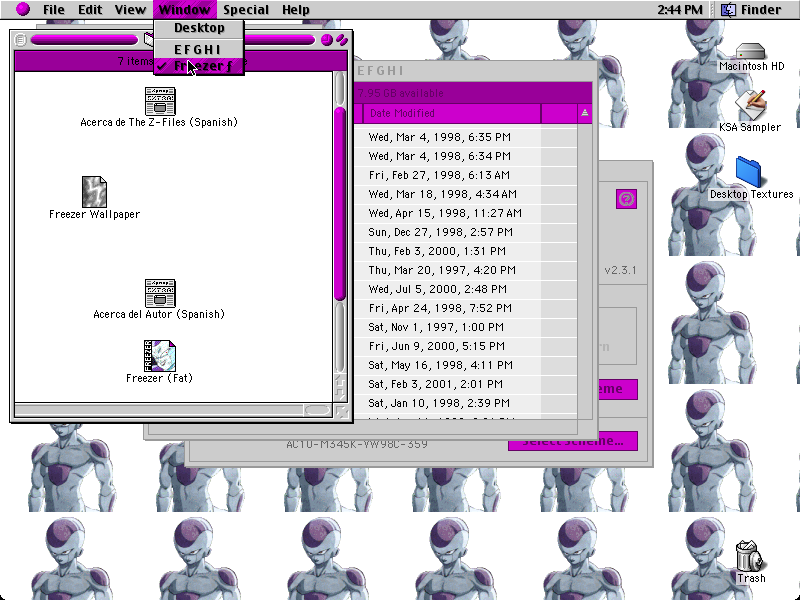This screenshot has height=600, width=800.
Task: Click the Date Modified column header
Action: pos(452,113)
